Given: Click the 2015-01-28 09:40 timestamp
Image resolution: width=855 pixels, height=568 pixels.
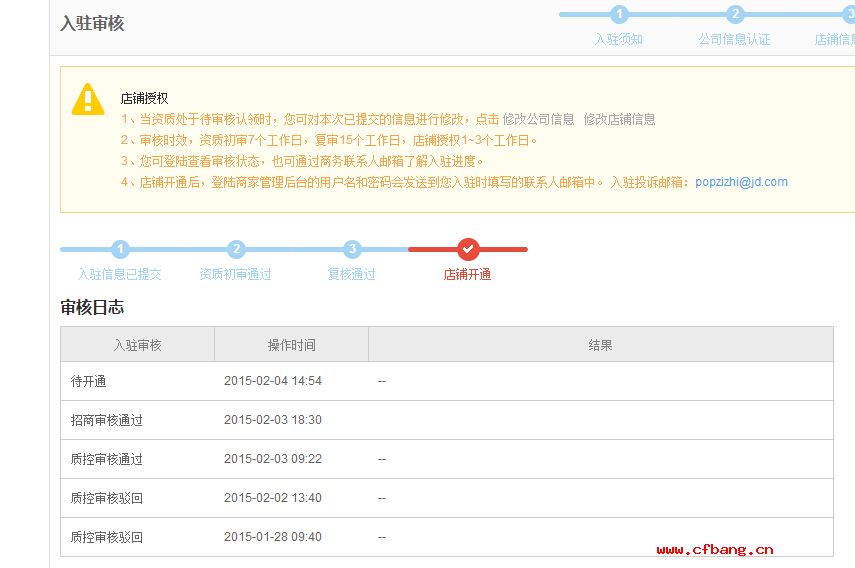Looking at the screenshot, I should [272, 537].
